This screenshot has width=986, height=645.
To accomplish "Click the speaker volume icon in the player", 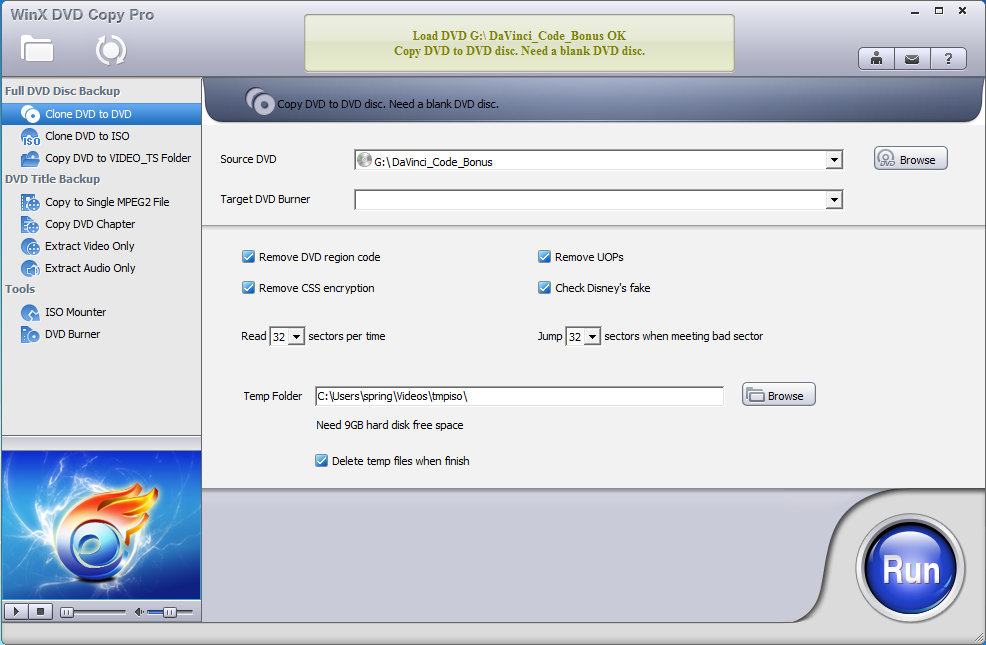I will point(139,612).
